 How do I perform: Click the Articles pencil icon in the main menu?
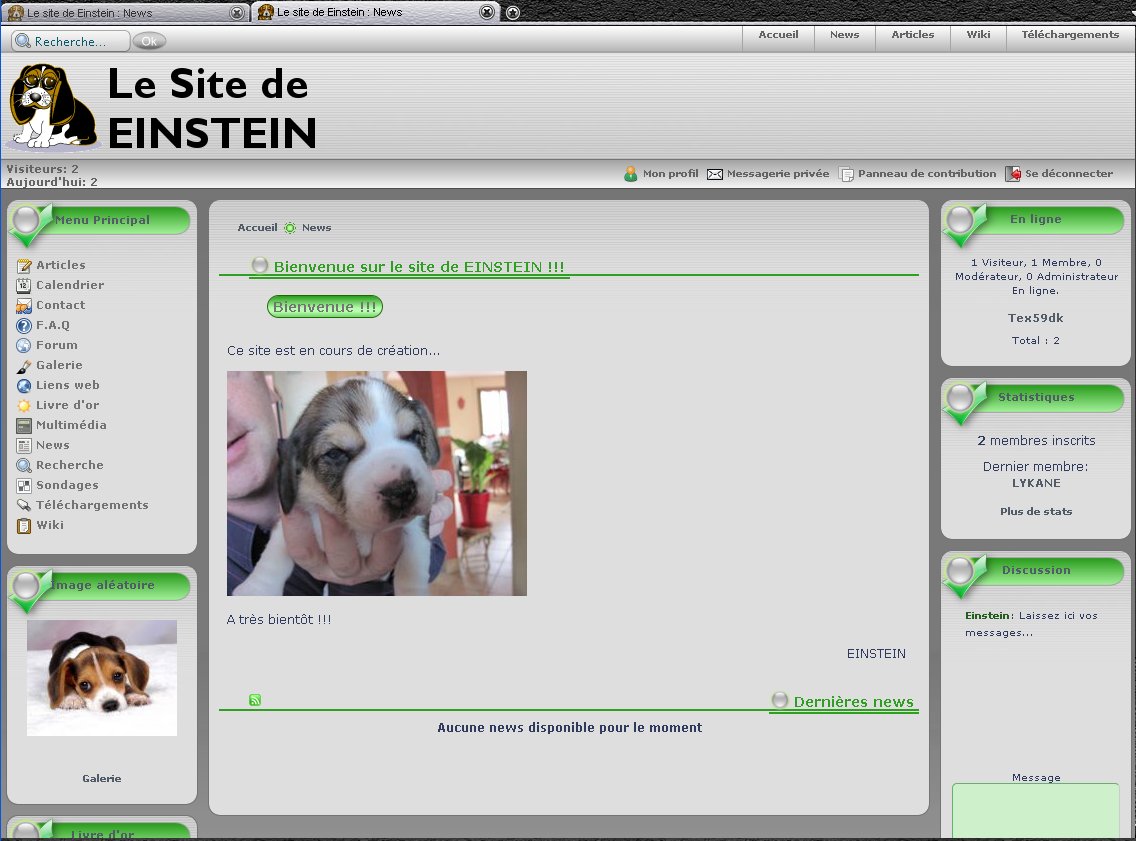(x=24, y=266)
